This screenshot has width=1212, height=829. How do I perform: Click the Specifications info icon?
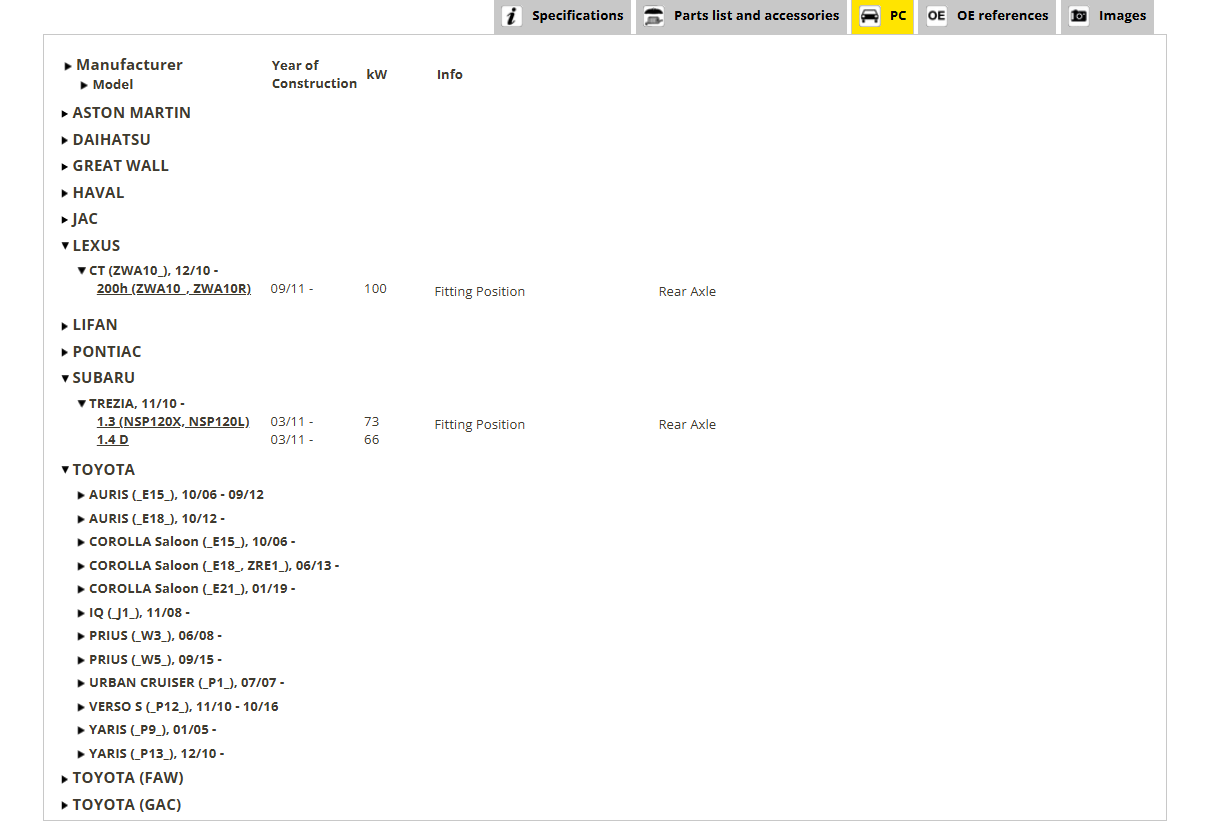(512, 16)
